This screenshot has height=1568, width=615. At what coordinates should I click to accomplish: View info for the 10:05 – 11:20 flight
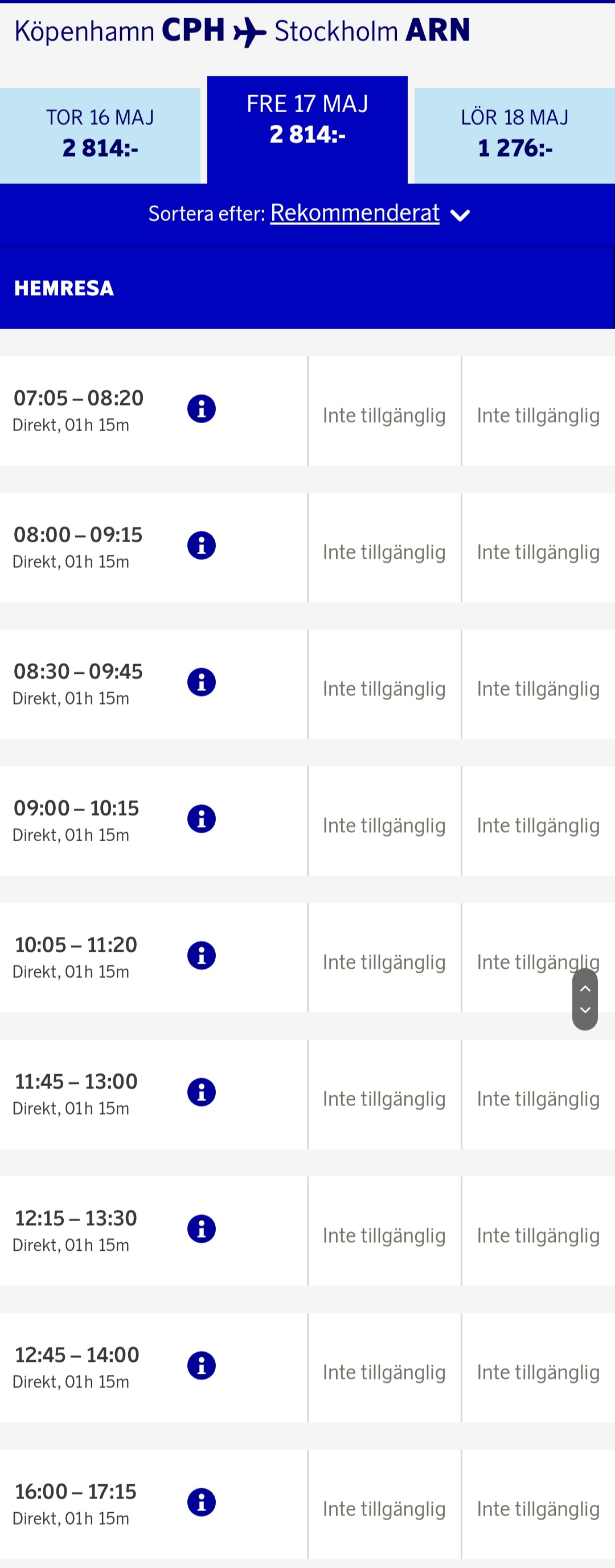pyautogui.click(x=202, y=955)
